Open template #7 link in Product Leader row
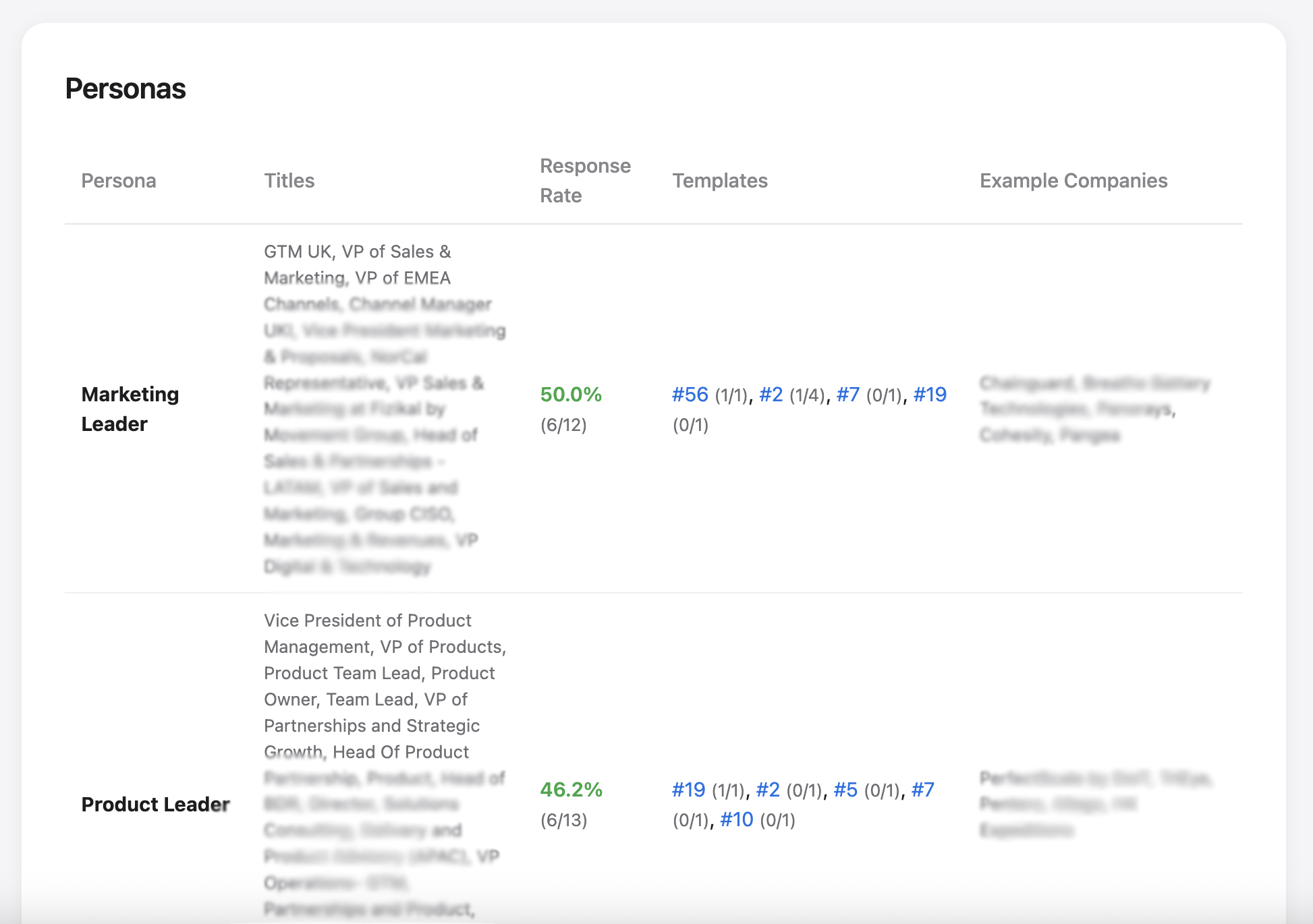This screenshot has width=1313, height=924. pyautogui.click(x=923, y=790)
